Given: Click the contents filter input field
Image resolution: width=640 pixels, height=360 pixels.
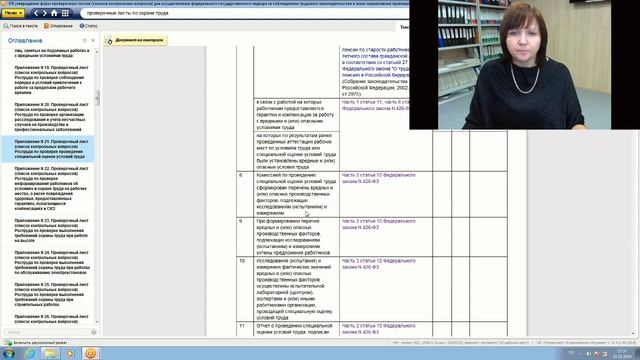Looking at the screenshot, I should pyautogui.click(x=46, y=332).
